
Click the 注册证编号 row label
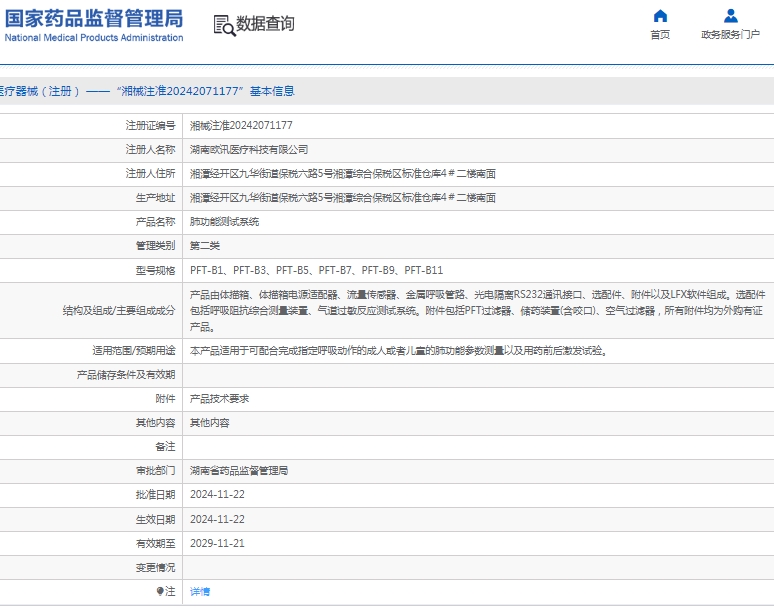(x=150, y=126)
